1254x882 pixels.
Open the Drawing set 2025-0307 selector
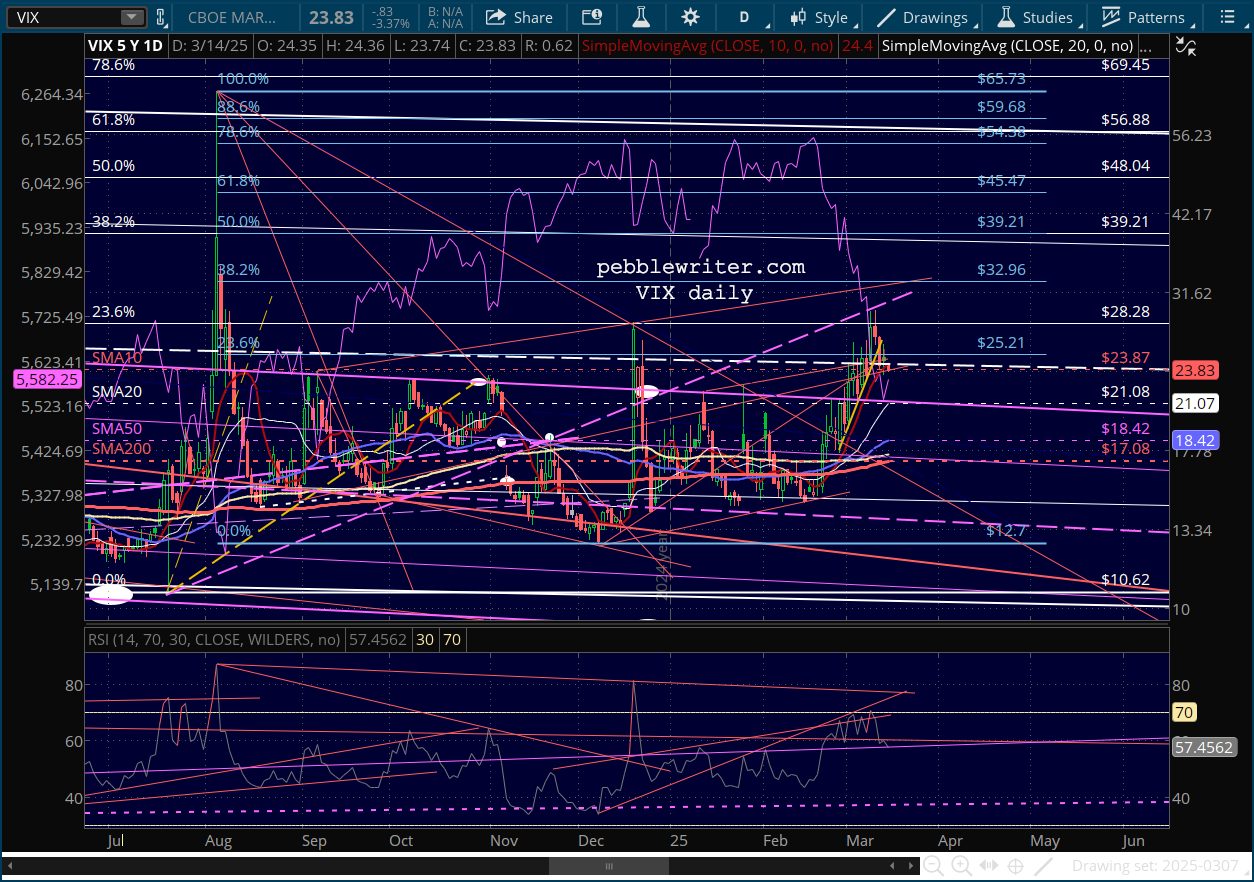1155,866
